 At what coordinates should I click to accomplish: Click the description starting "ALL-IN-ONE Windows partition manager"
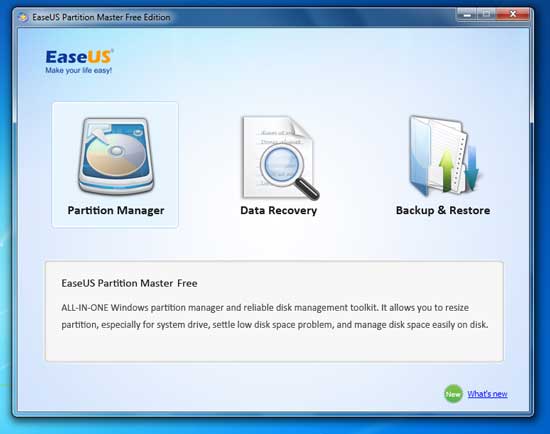[x=275, y=316]
